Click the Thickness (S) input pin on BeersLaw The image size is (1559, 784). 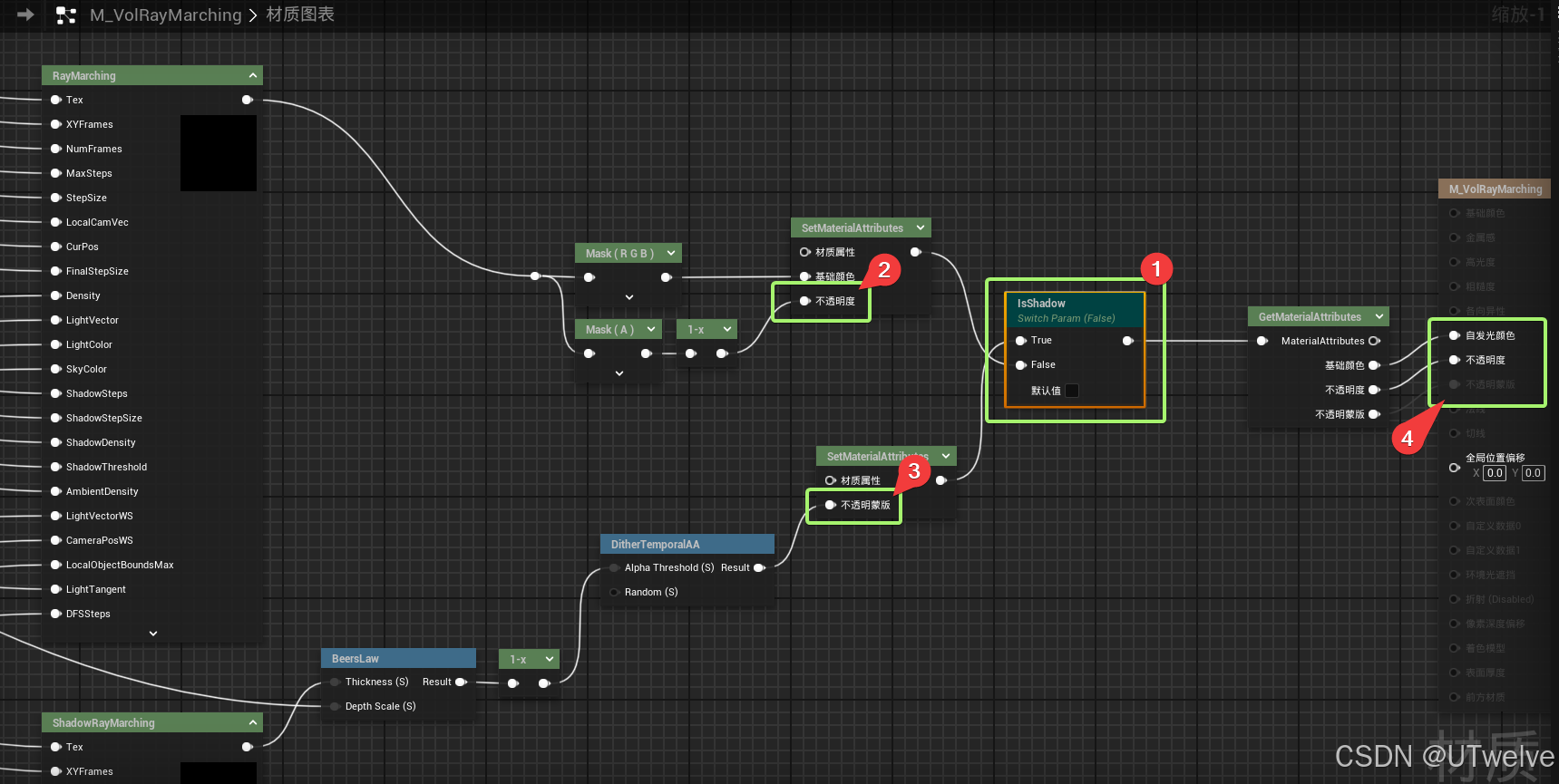click(x=336, y=682)
